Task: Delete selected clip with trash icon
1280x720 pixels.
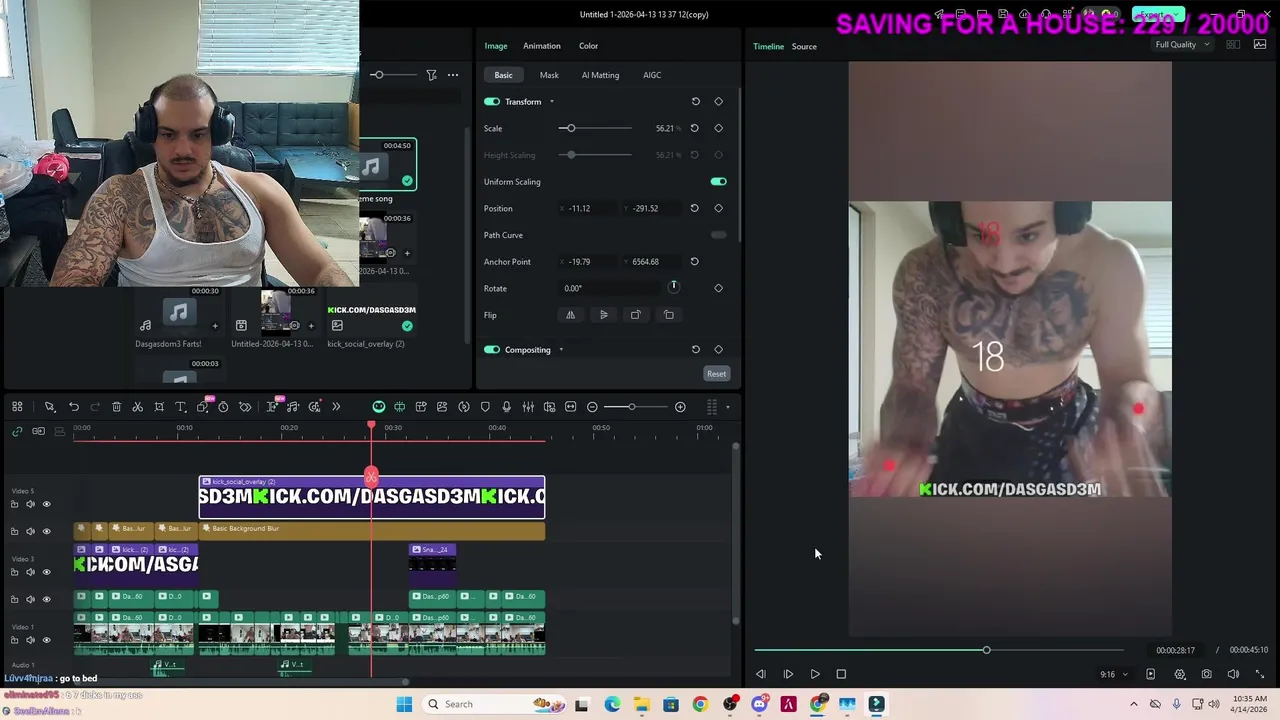Action: coord(116,407)
